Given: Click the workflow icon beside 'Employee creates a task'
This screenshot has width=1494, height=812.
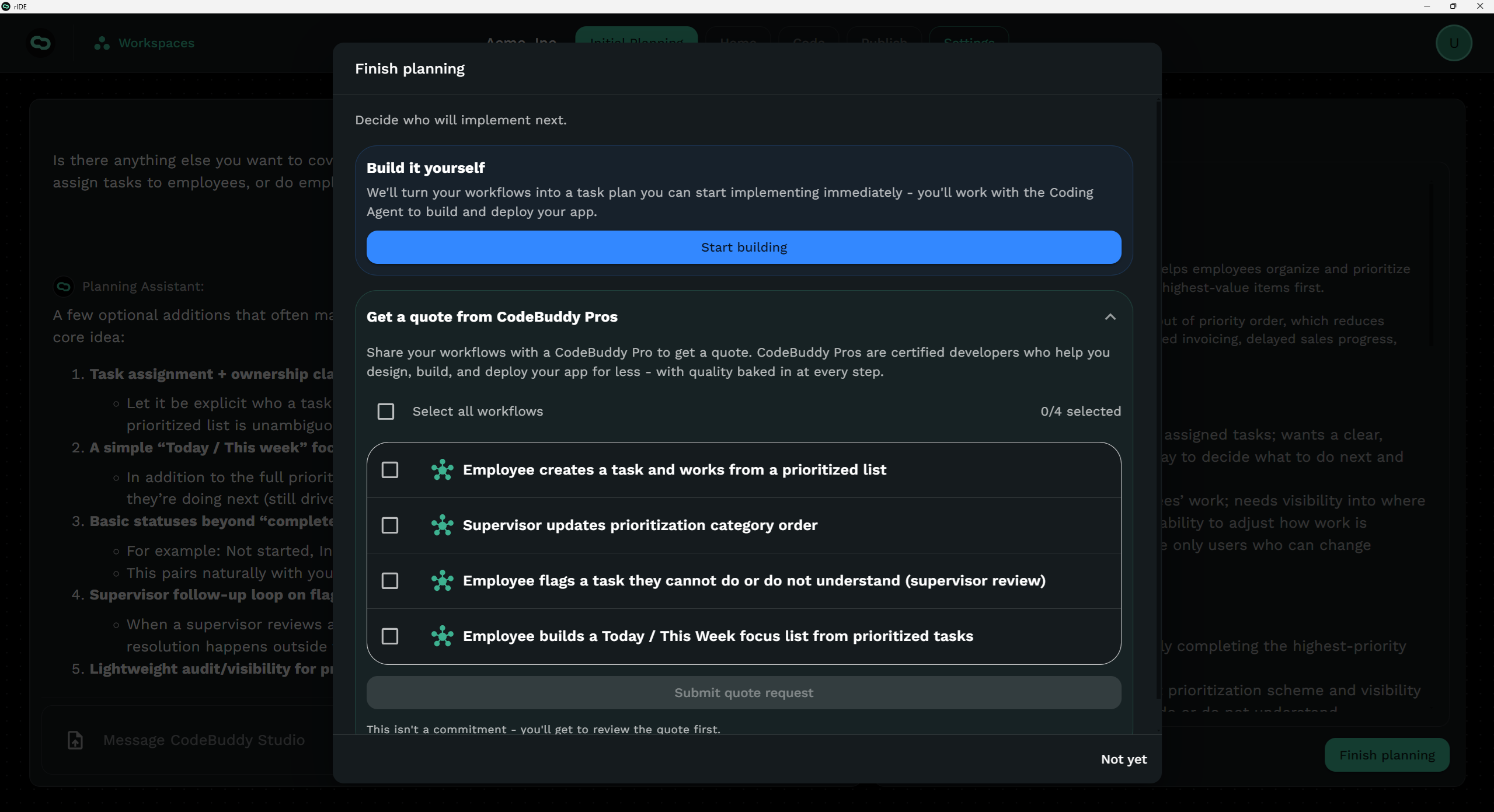Looking at the screenshot, I should (x=442, y=470).
